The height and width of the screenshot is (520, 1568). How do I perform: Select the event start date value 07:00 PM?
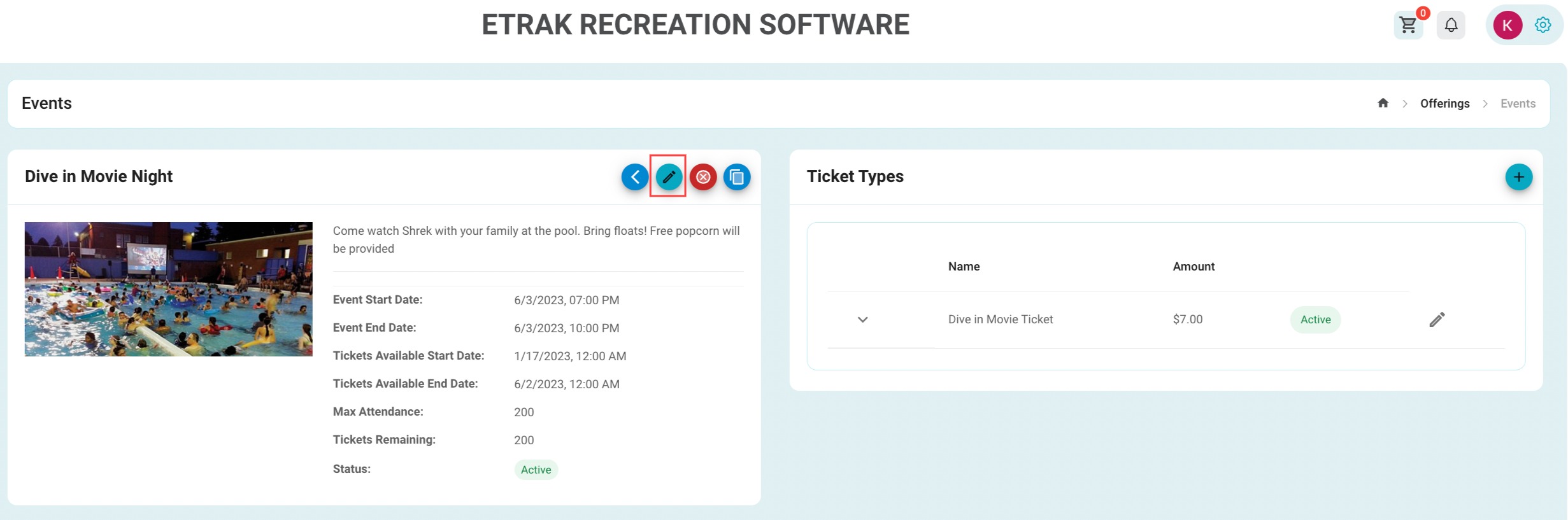[566, 300]
